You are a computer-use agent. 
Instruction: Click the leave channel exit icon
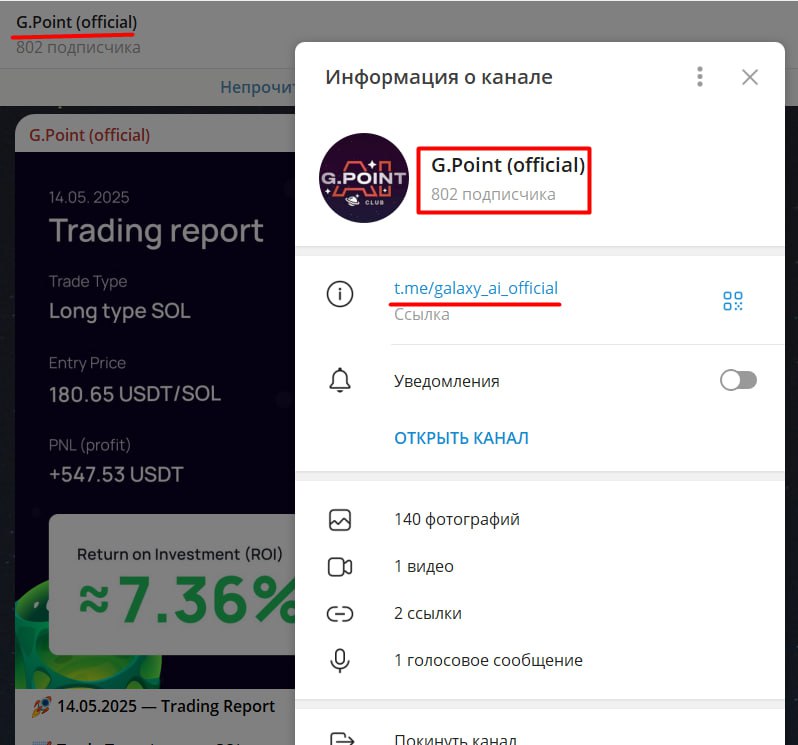(x=341, y=739)
